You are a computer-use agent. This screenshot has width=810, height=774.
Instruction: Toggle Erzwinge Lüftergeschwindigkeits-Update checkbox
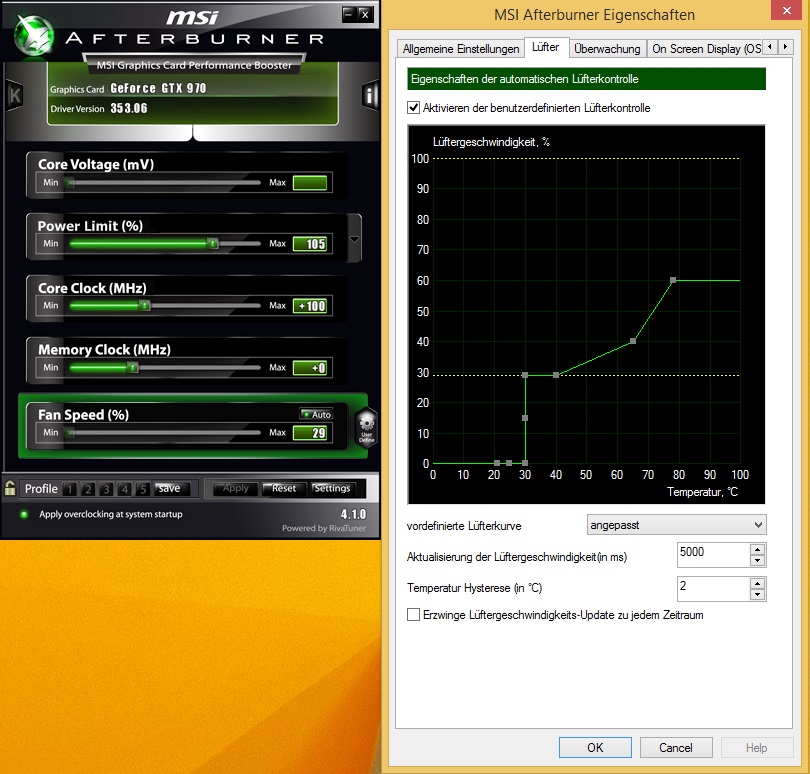coord(413,614)
